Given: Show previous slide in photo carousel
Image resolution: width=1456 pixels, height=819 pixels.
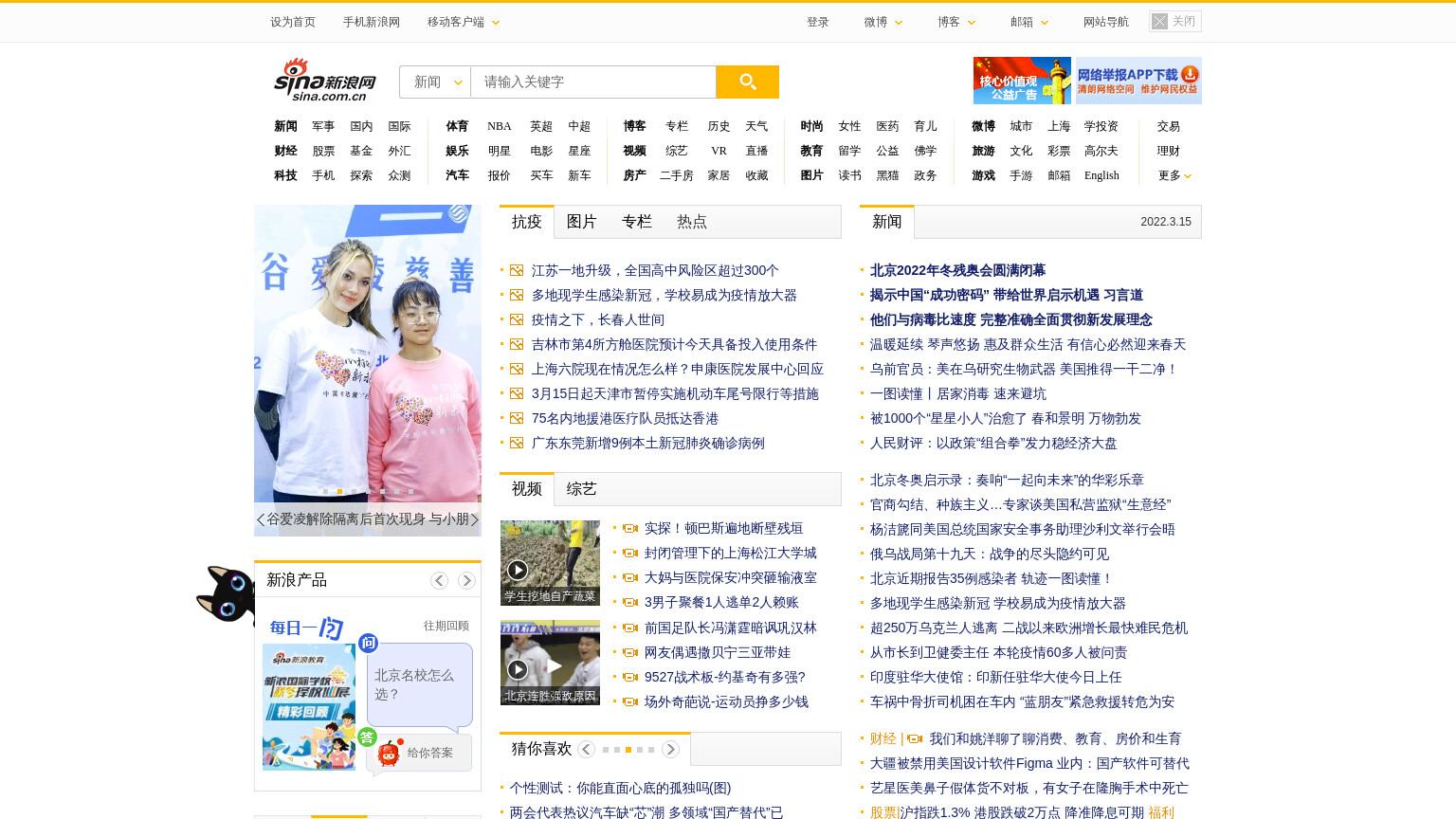Looking at the screenshot, I should 261,519.
